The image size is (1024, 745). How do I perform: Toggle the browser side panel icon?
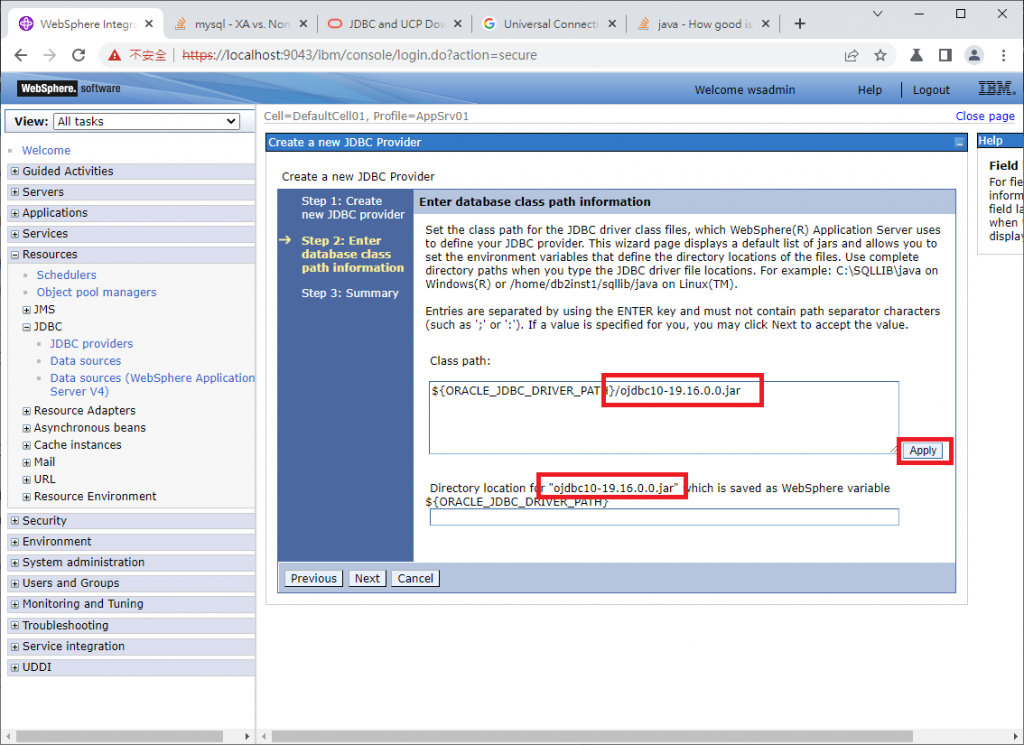(945, 55)
